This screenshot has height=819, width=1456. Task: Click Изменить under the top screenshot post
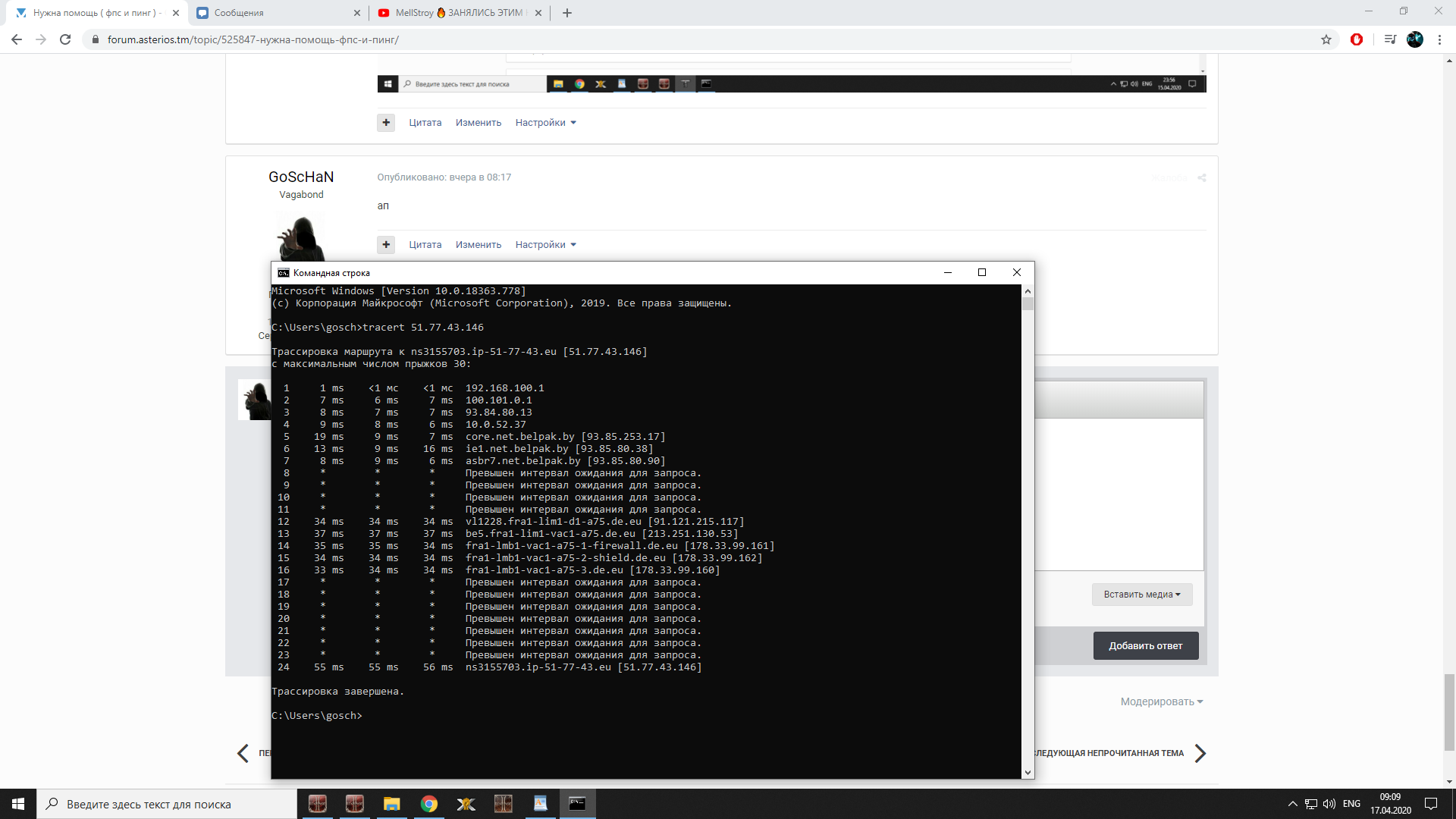479,122
